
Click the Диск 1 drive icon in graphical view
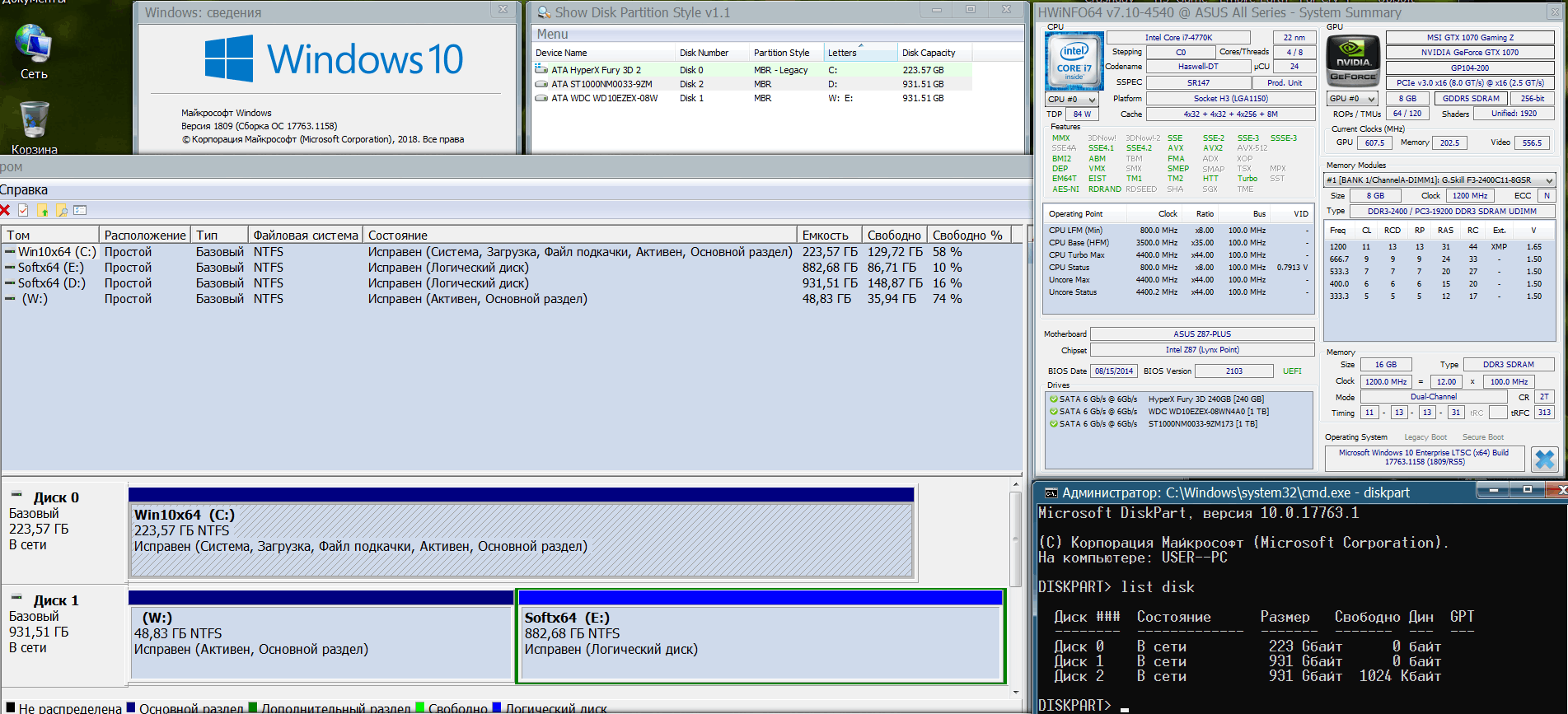(16, 598)
